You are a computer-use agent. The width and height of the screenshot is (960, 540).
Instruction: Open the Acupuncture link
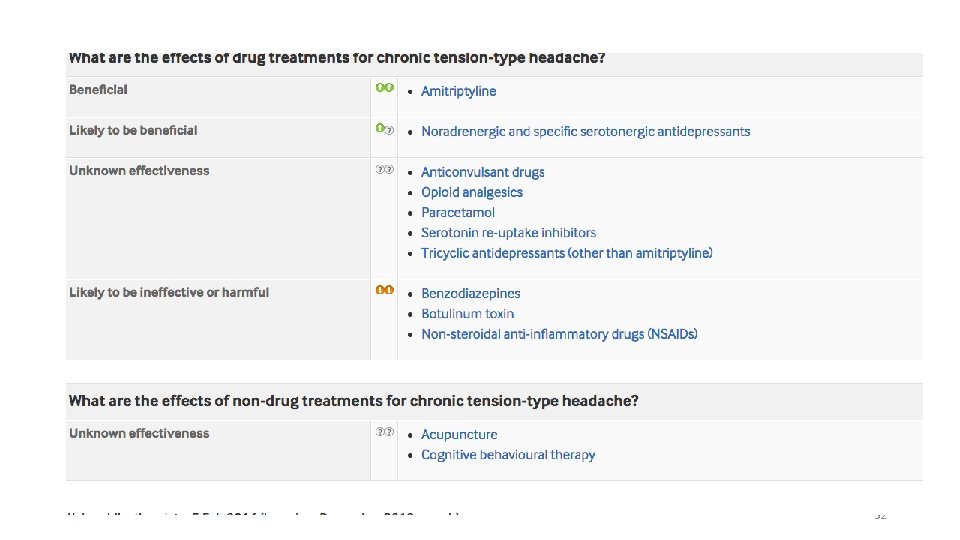458,434
